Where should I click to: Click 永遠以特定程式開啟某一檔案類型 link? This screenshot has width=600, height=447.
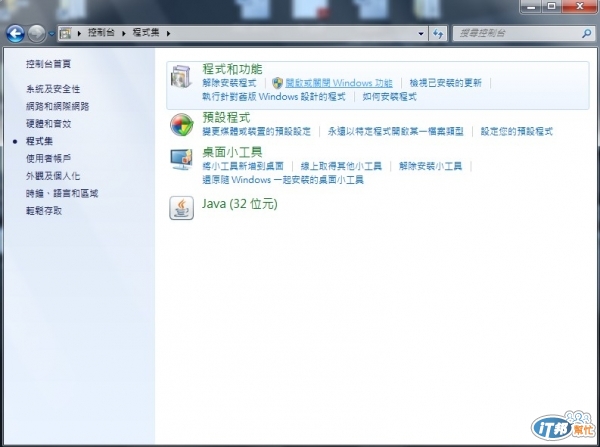point(396,132)
